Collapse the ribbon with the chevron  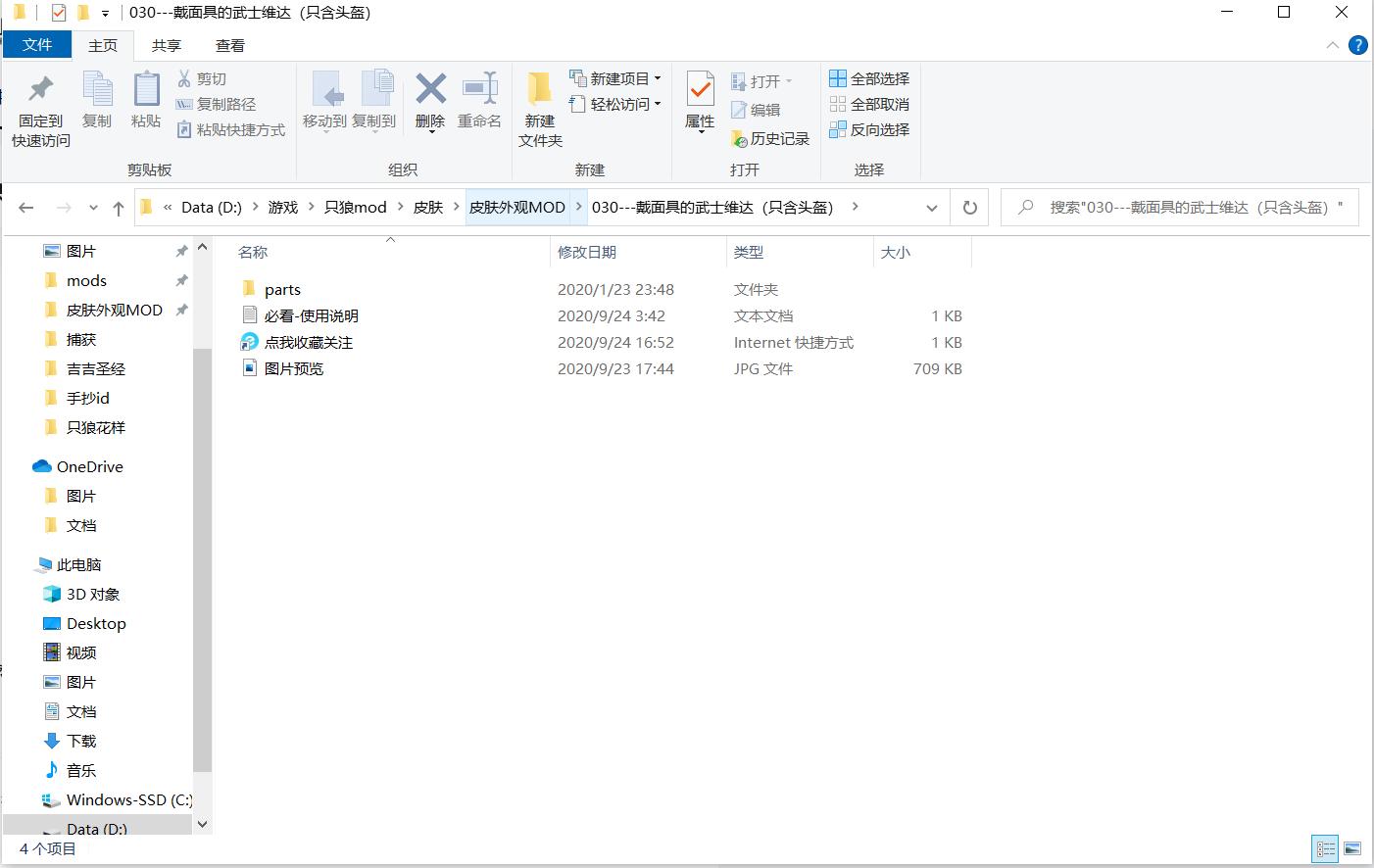1332,45
